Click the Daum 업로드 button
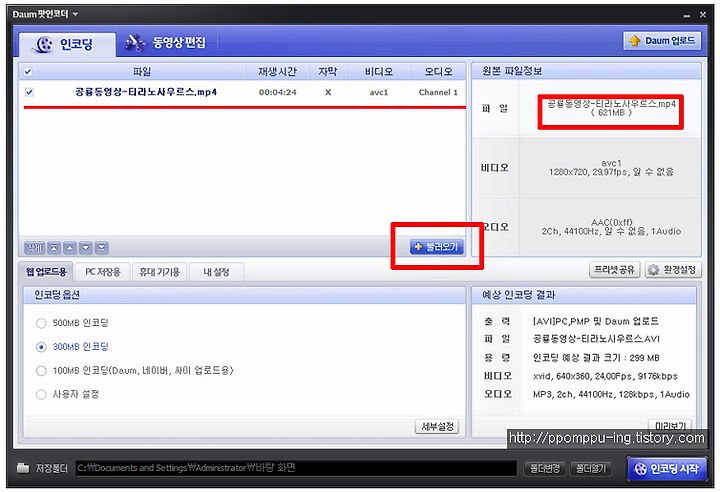The image size is (720, 492). [x=662, y=41]
